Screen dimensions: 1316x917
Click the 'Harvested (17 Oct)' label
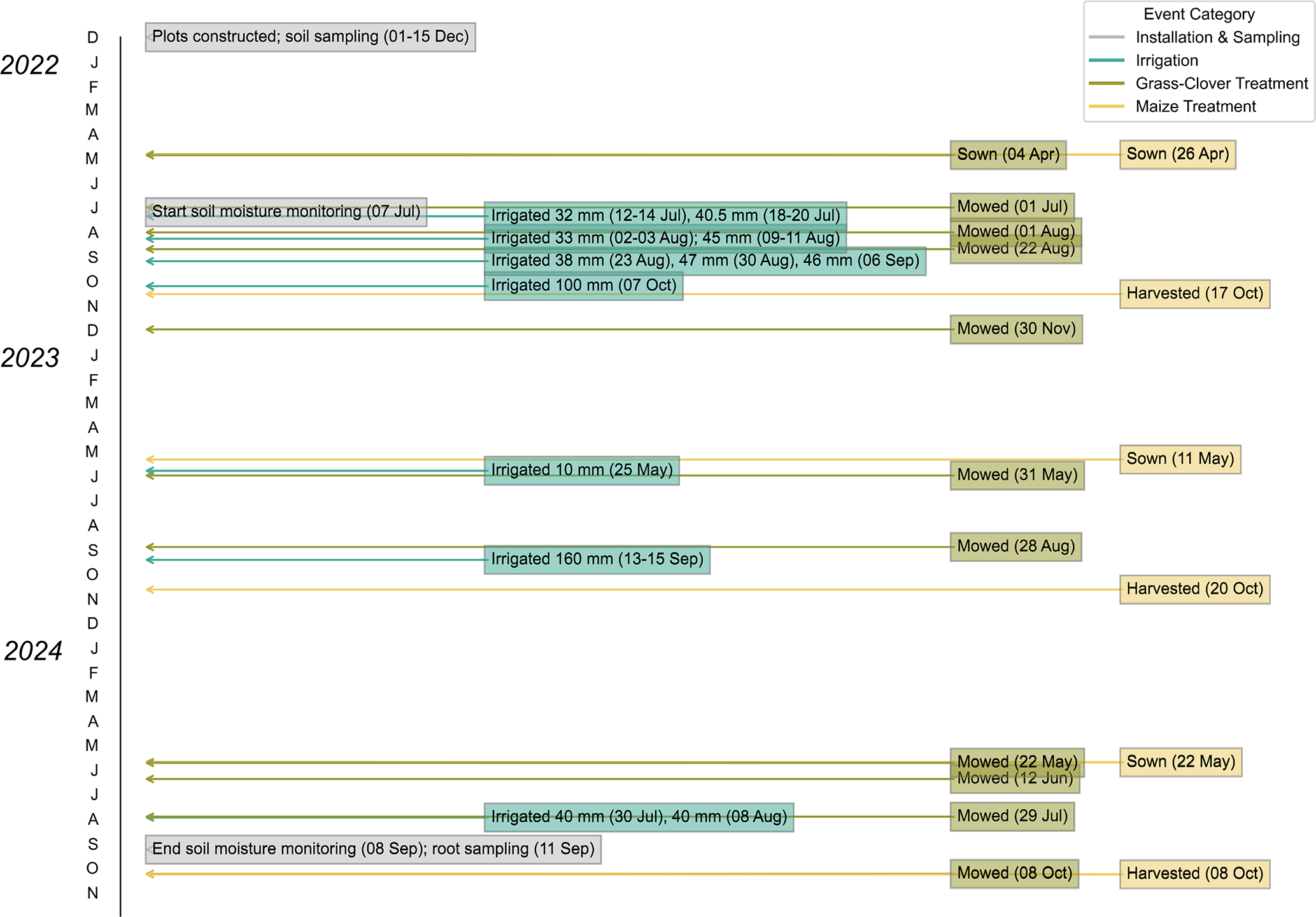tap(1194, 293)
